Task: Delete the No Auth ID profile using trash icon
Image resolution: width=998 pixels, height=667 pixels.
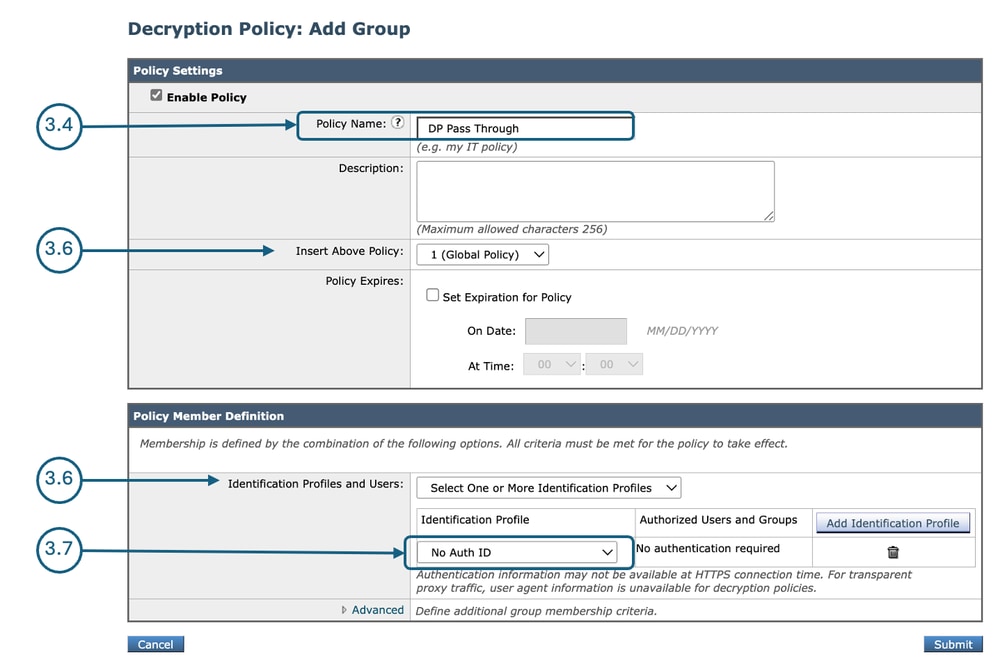Action: pos(893,551)
